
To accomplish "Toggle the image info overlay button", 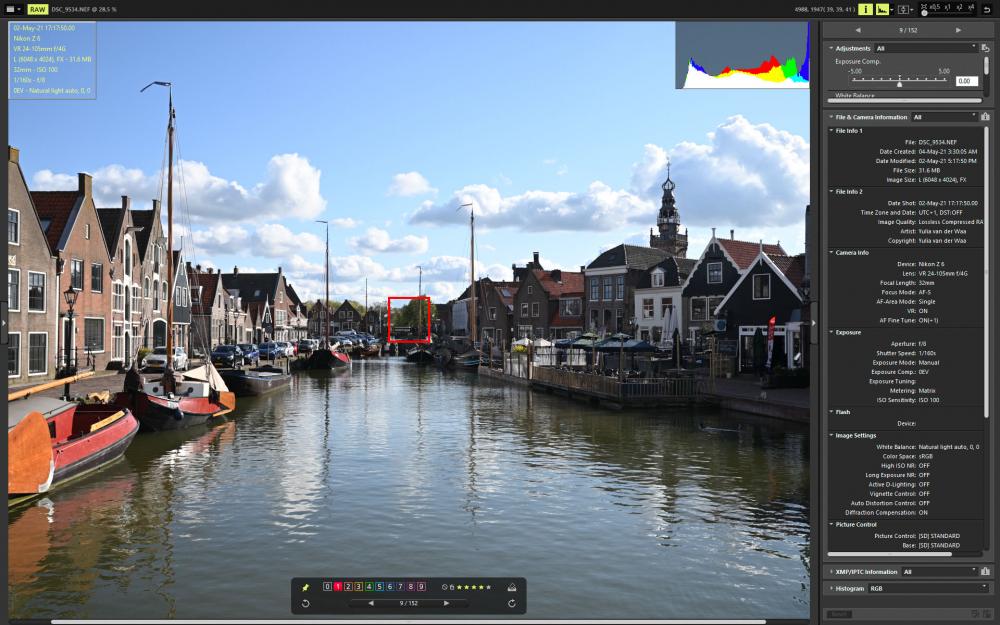I will coord(865,9).
